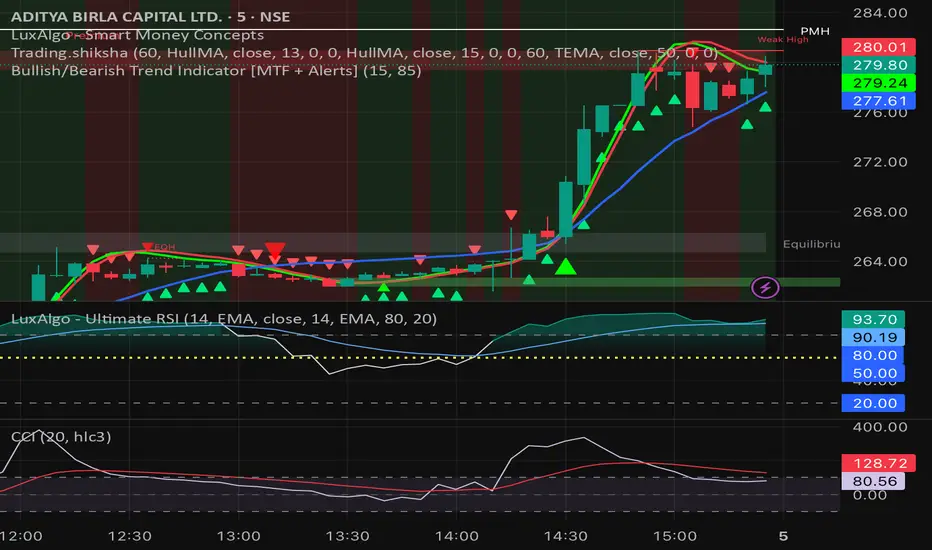Click the 14:30 time axis label
Image resolution: width=932 pixels, height=550 pixels.
point(565,536)
